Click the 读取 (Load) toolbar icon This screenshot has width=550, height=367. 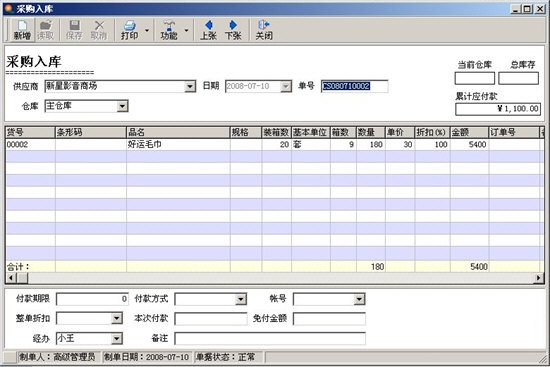point(46,30)
